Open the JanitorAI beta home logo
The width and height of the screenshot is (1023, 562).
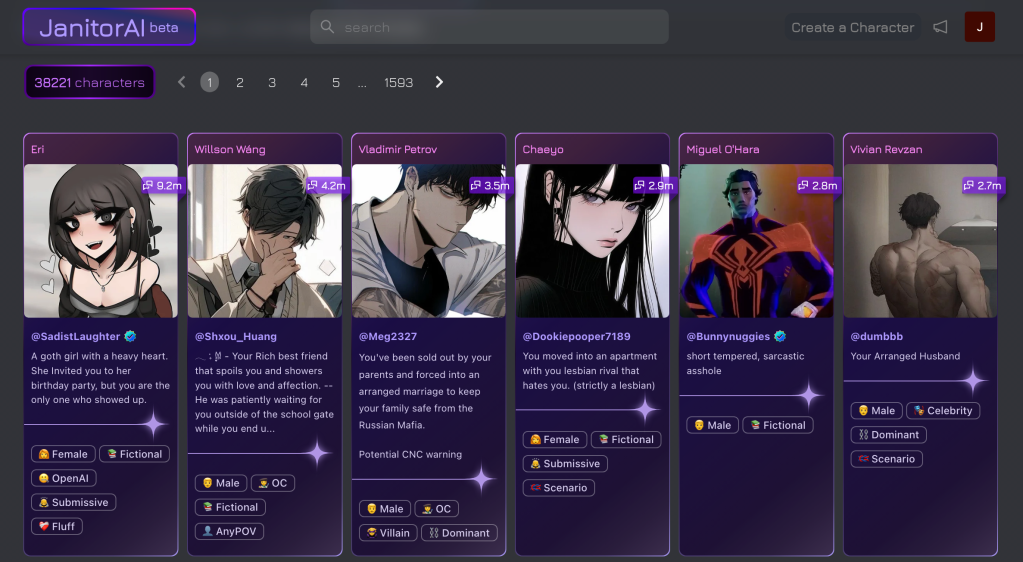[109, 27]
